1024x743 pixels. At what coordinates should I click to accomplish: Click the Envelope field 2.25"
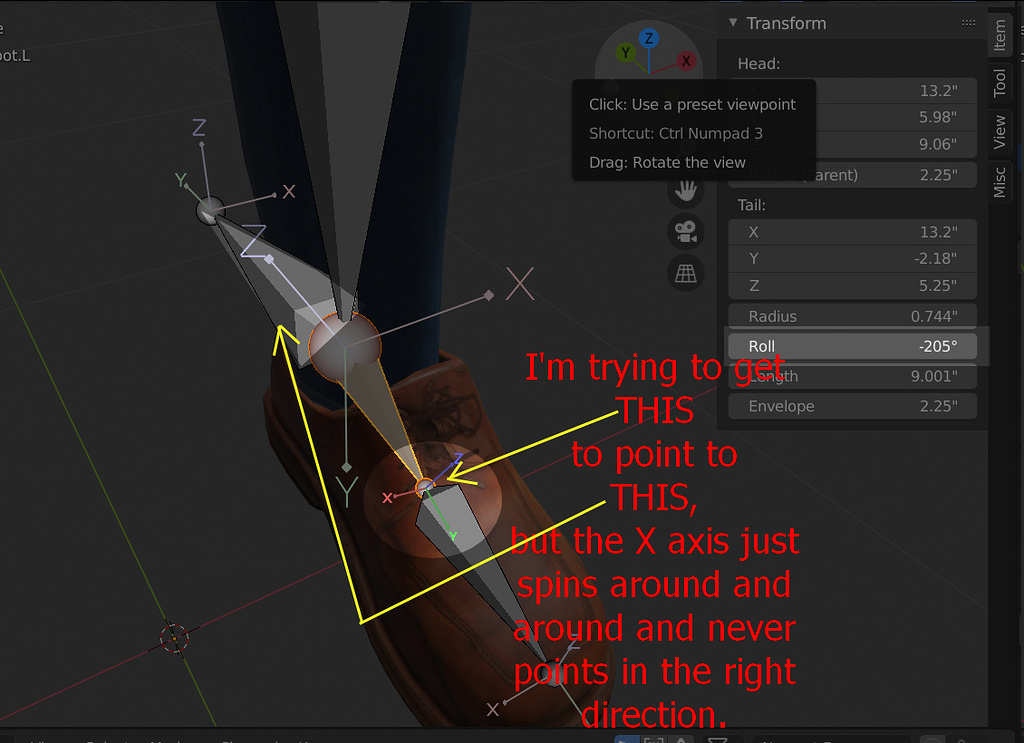852,406
